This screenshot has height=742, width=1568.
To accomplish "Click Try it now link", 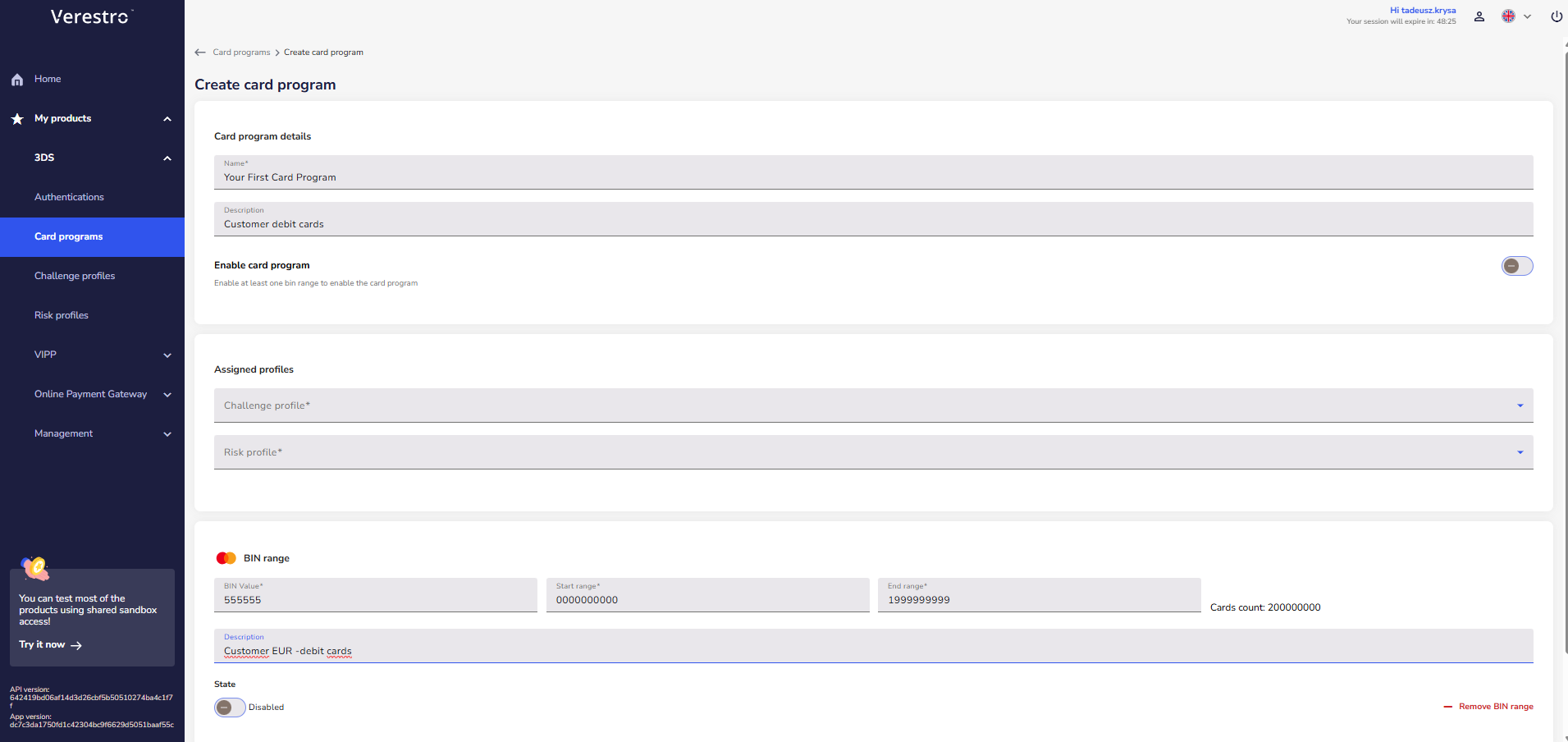I will [x=42, y=645].
